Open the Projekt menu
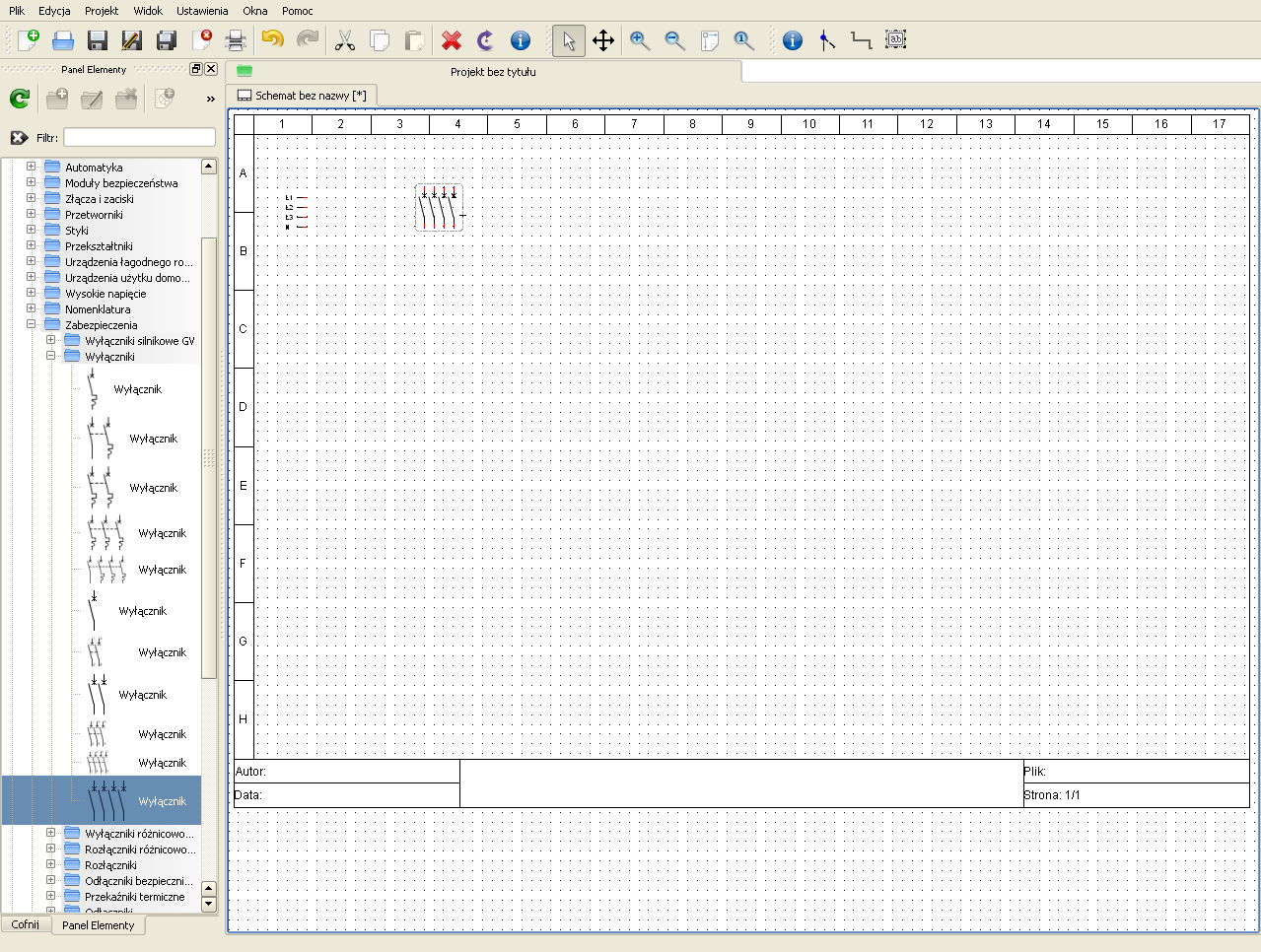1261x952 pixels. point(102,11)
